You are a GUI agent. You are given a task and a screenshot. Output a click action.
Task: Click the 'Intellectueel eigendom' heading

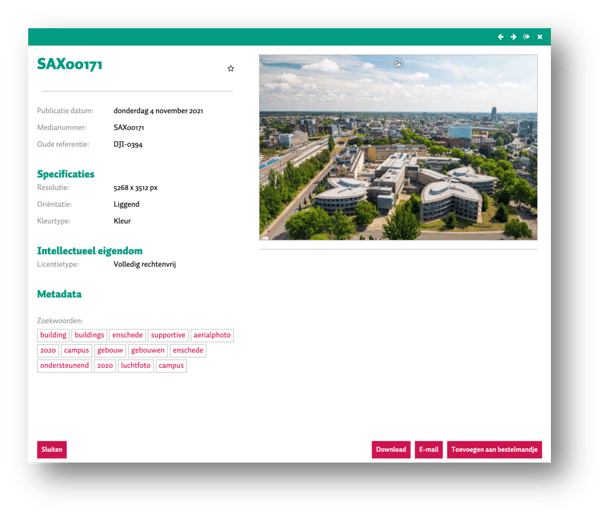click(x=90, y=251)
